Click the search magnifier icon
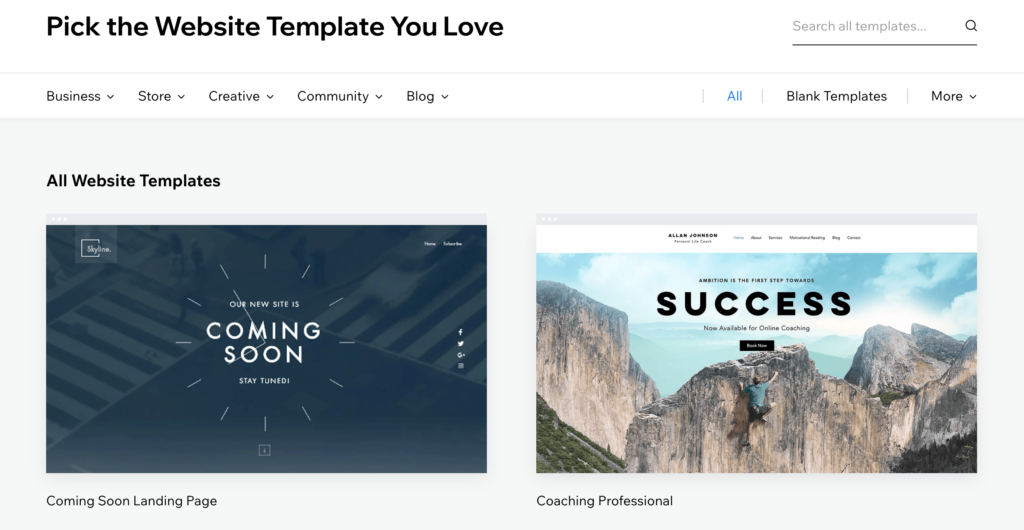 (x=970, y=26)
